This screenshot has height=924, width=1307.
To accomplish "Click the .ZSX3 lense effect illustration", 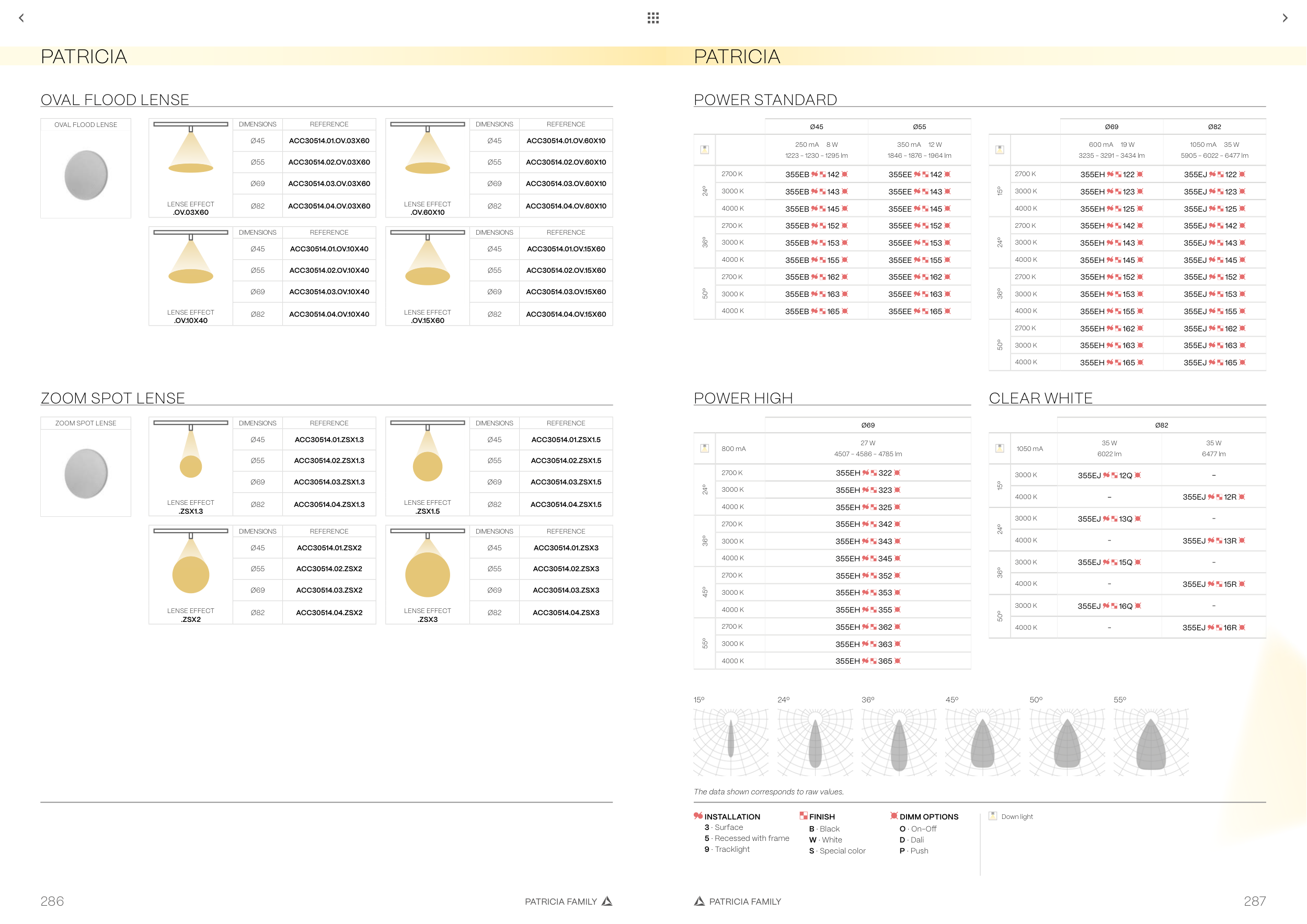I will [428, 569].
